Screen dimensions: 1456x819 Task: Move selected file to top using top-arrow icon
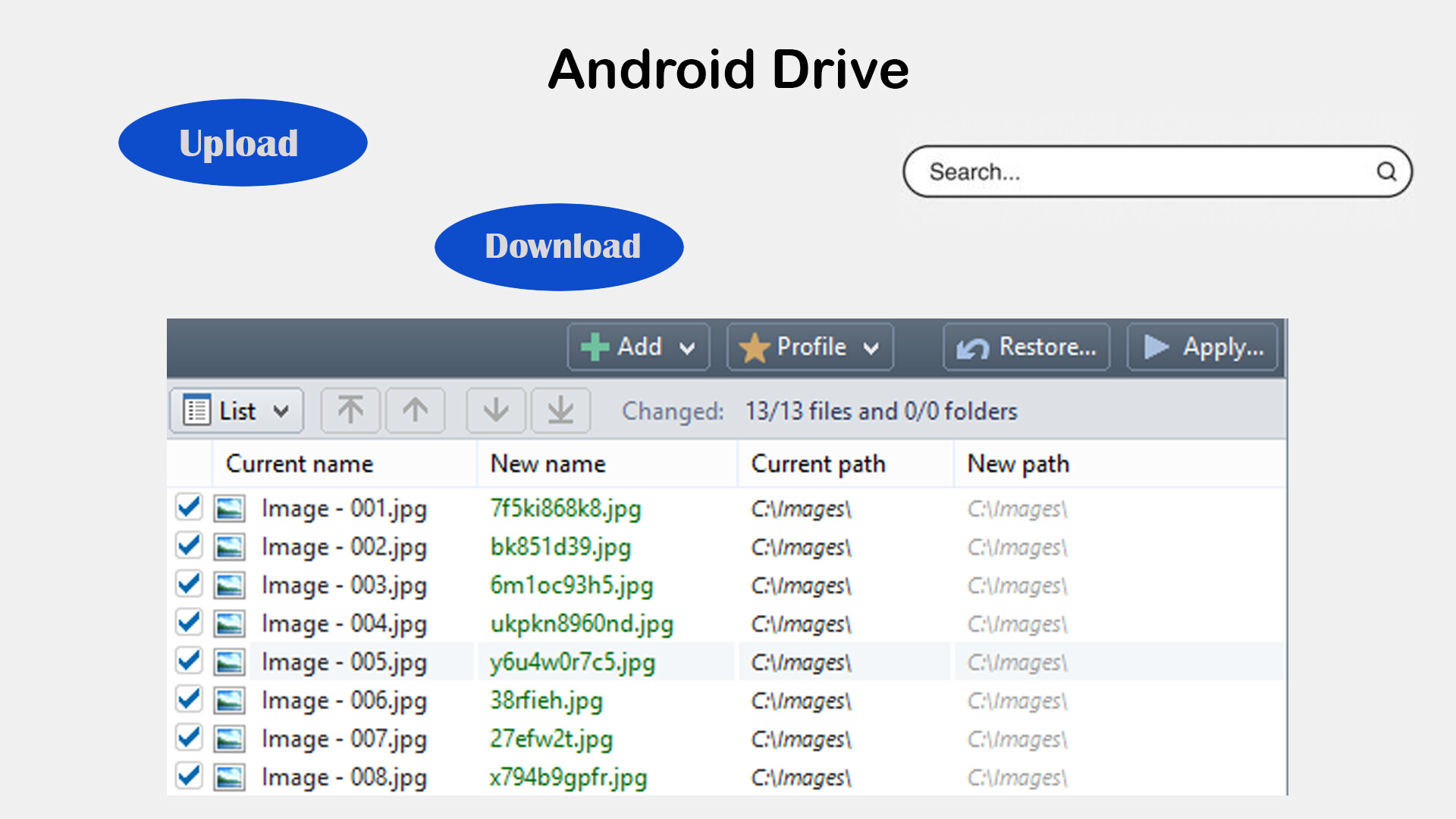point(350,410)
